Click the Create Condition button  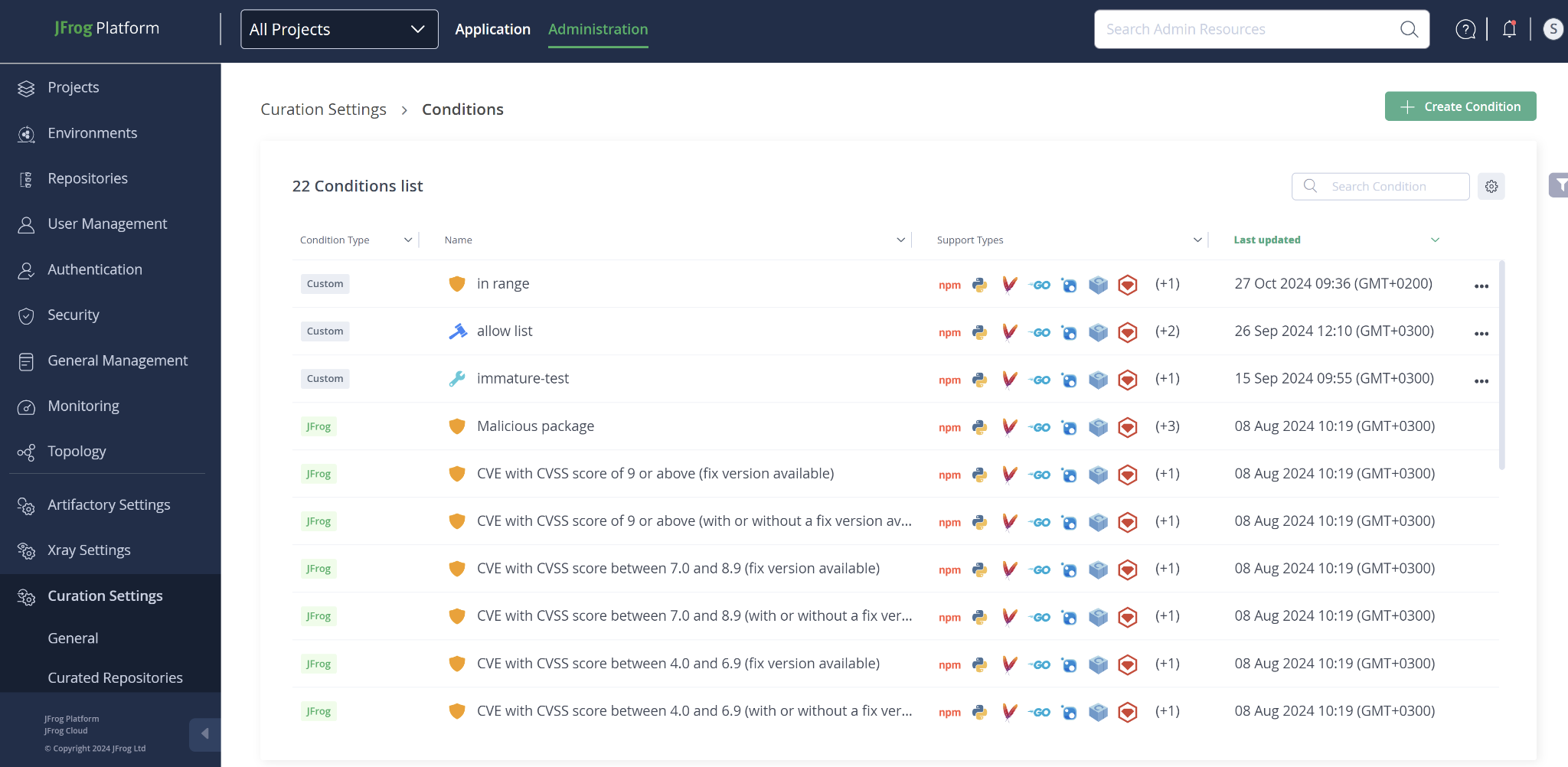coord(1460,106)
